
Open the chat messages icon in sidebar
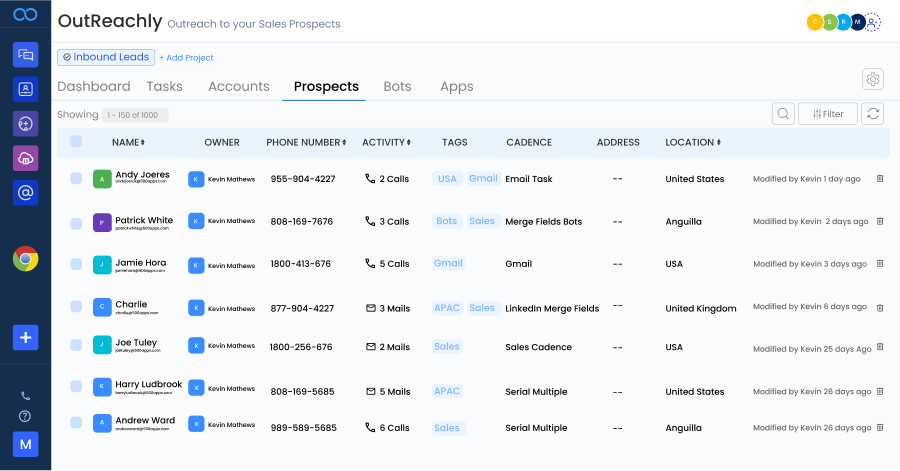[25, 55]
